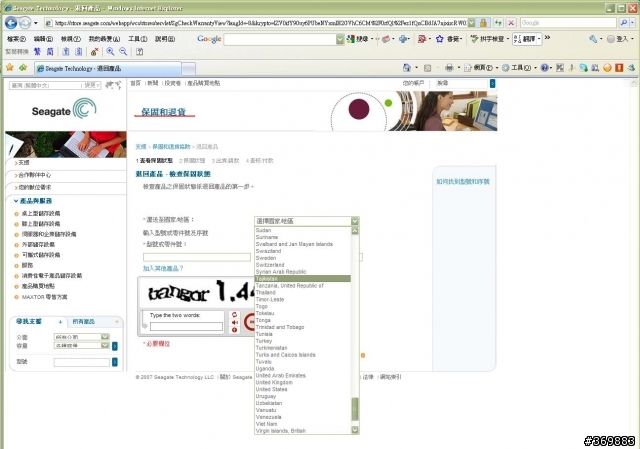Select United Kingdom in the country list
The height and width of the screenshot is (449, 640).
(302, 382)
